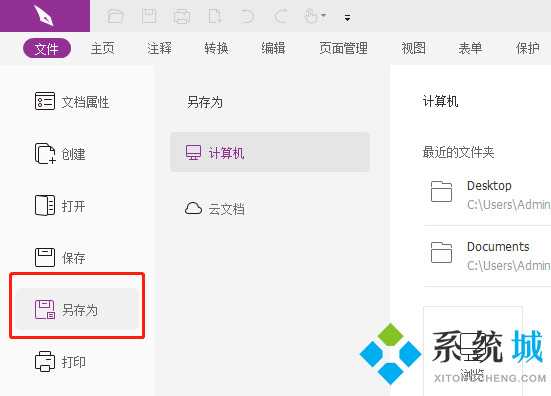Open the 注释 tab
This screenshot has width=551, height=396.
tap(160, 48)
